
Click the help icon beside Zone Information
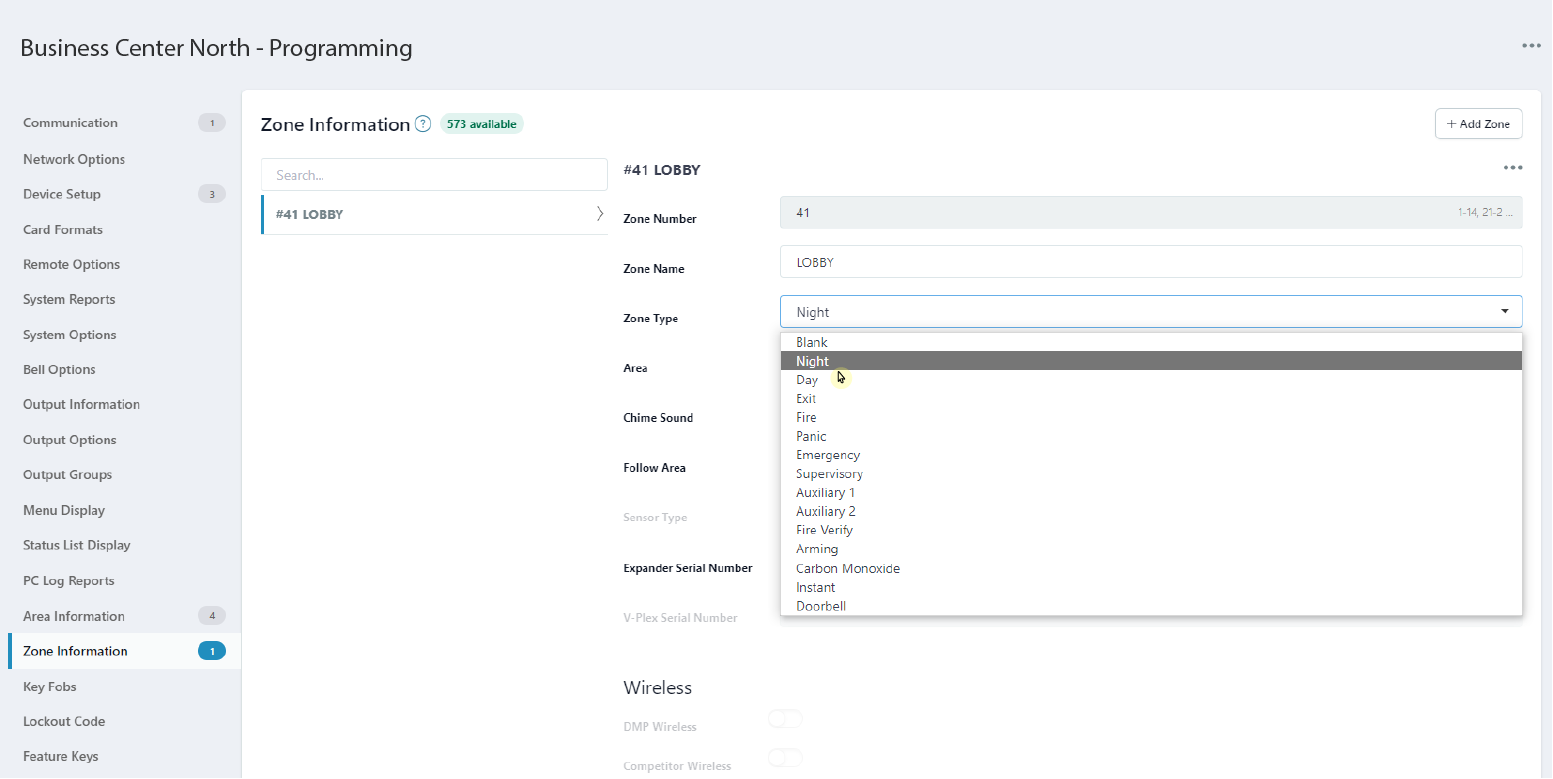tap(423, 124)
